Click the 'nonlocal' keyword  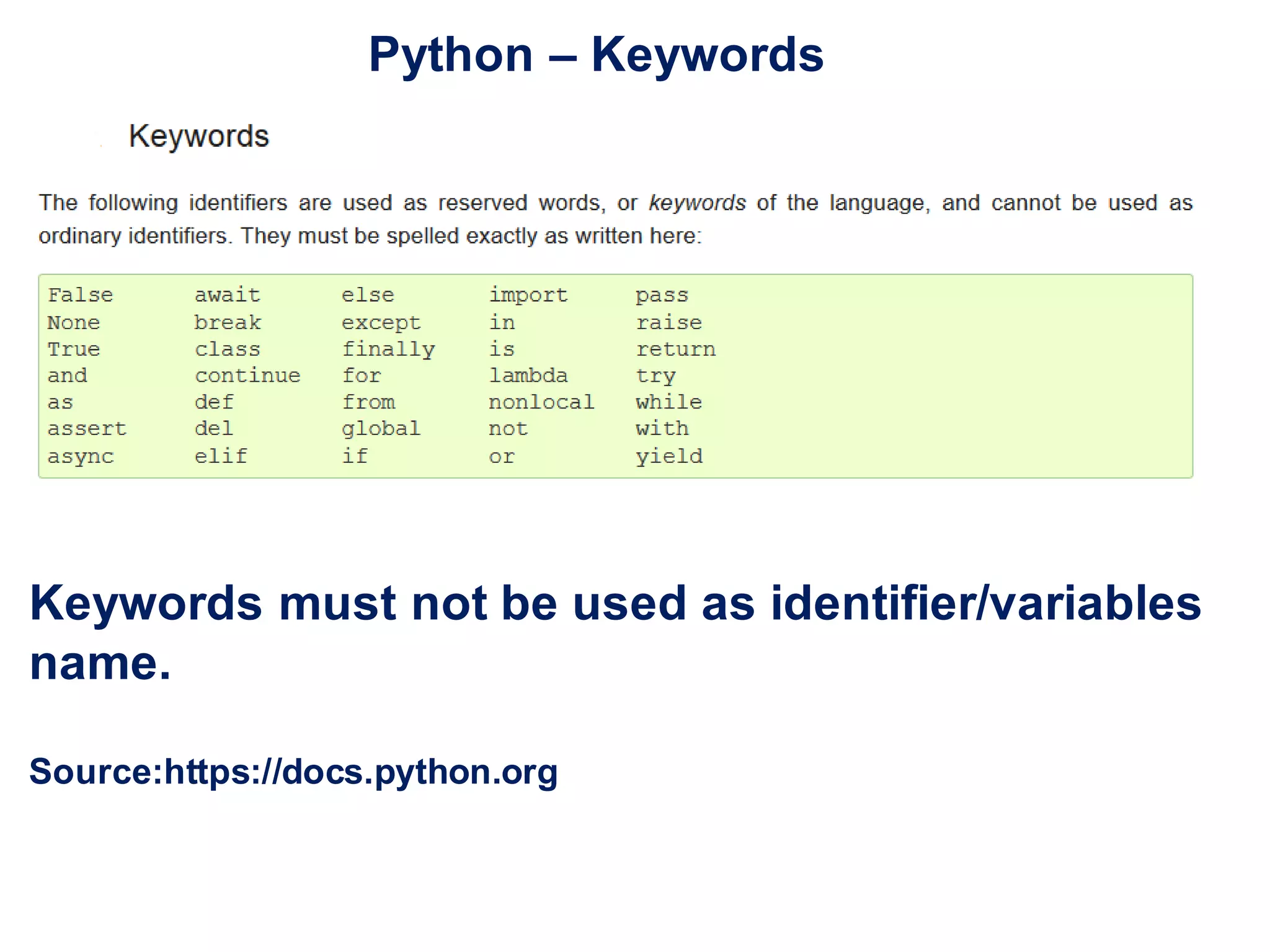(x=541, y=402)
